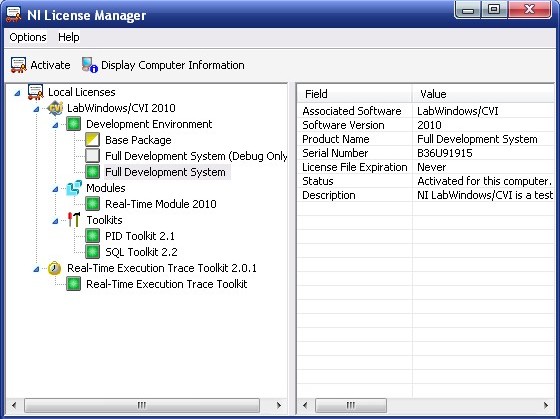Collapse the Toolkits tree branch
The image size is (560, 419).
point(55,221)
